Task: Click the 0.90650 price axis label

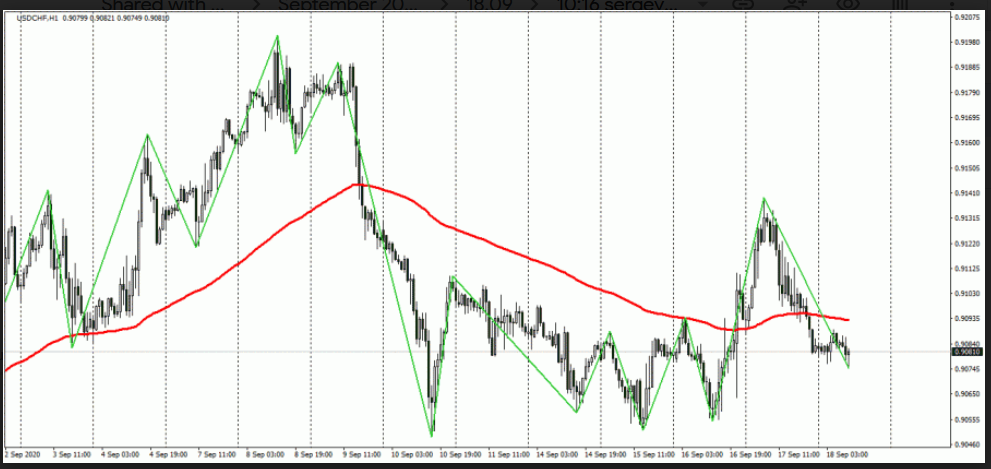Action: click(968, 394)
